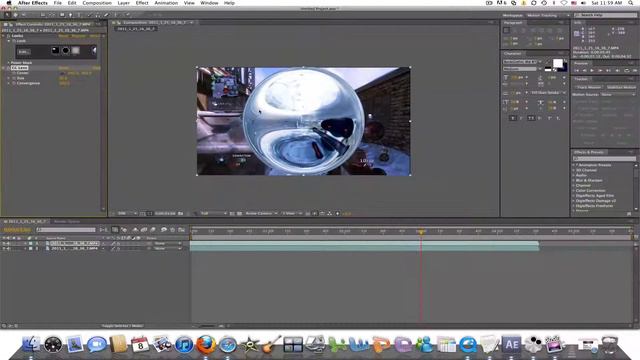Toggle Live Update switch in timeline

pyautogui.click(x=115, y=230)
